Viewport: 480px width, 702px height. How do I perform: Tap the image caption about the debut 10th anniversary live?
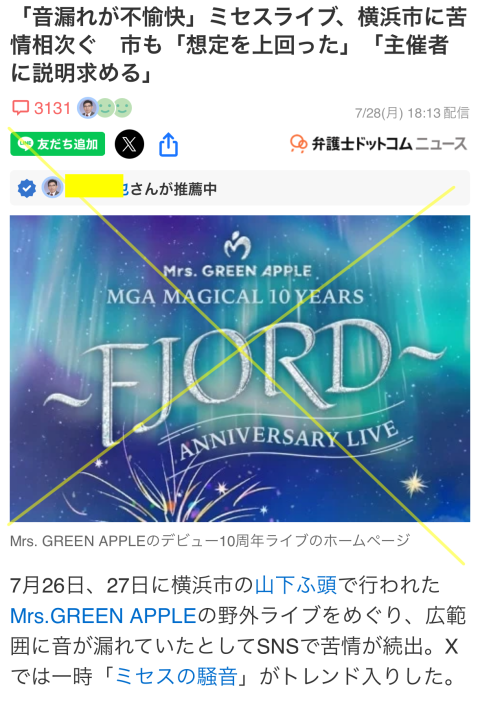click(x=210, y=541)
